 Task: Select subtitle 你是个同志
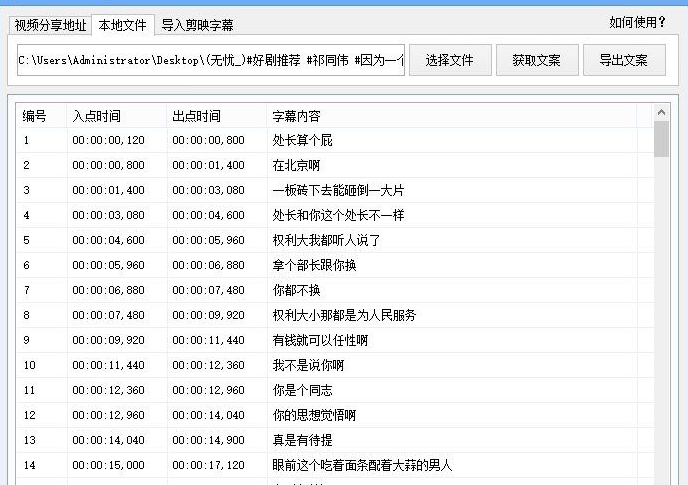point(302,391)
